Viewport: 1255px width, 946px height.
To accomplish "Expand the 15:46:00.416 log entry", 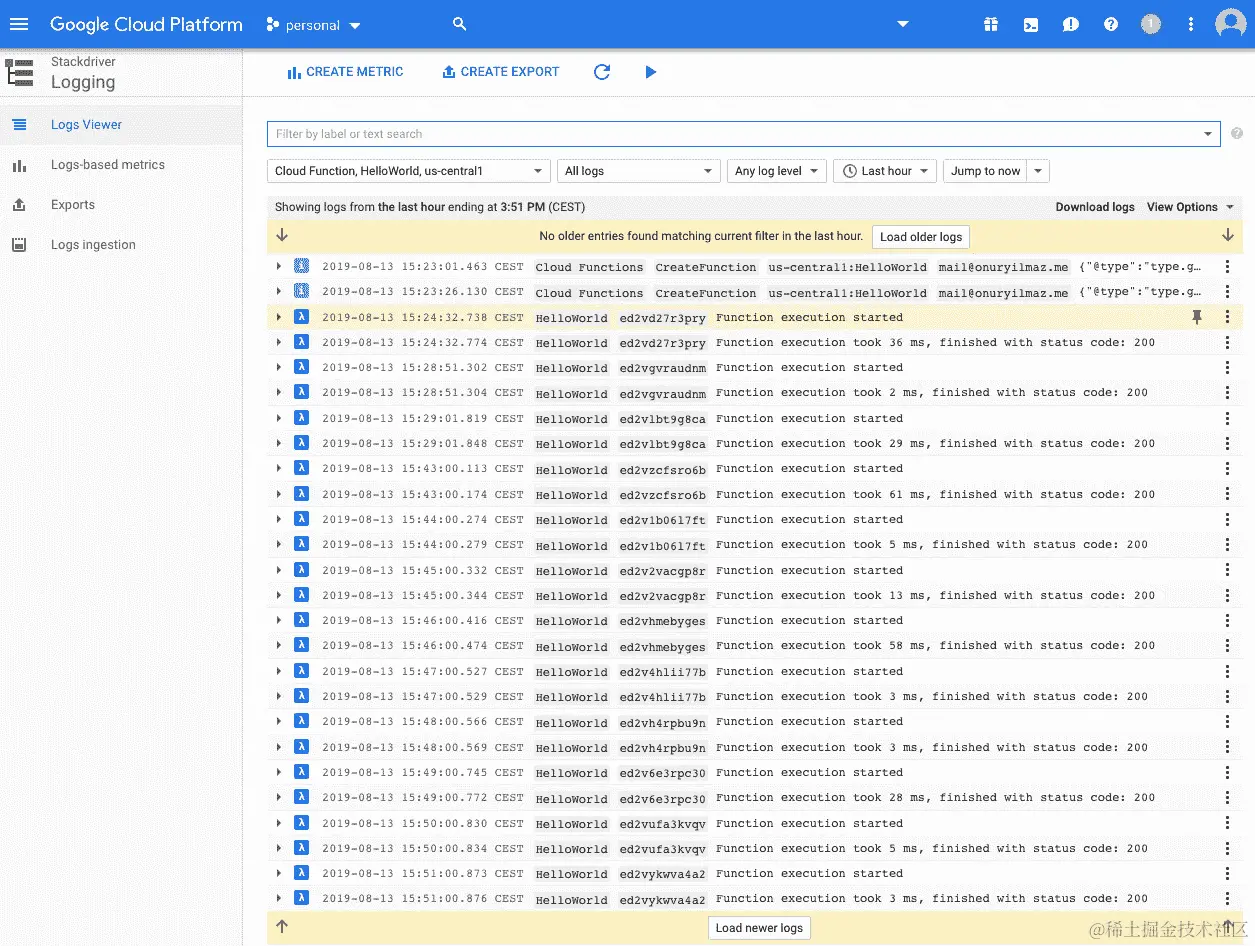I will (279, 620).
